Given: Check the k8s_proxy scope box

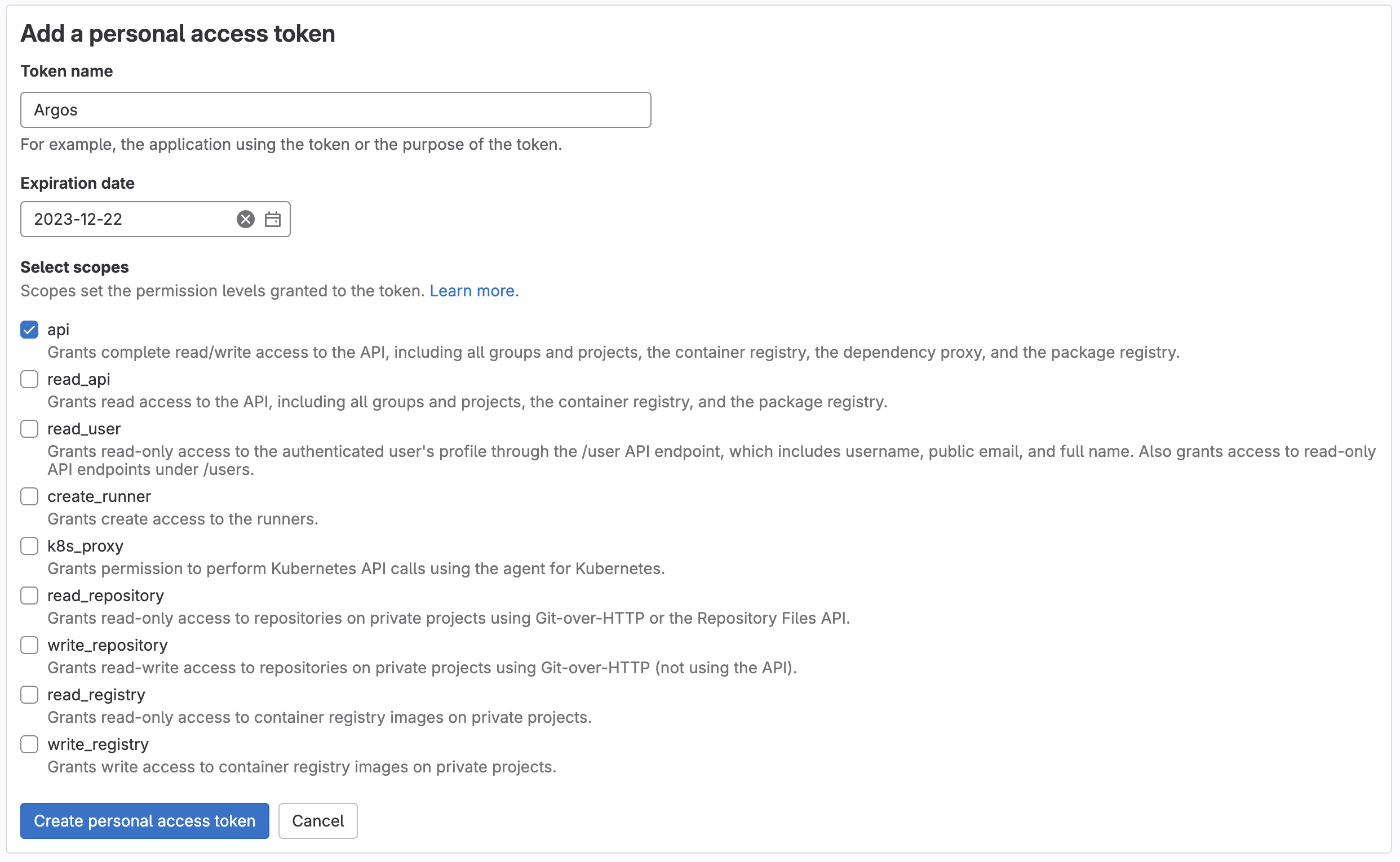Looking at the screenshot, I should [29, 546].
